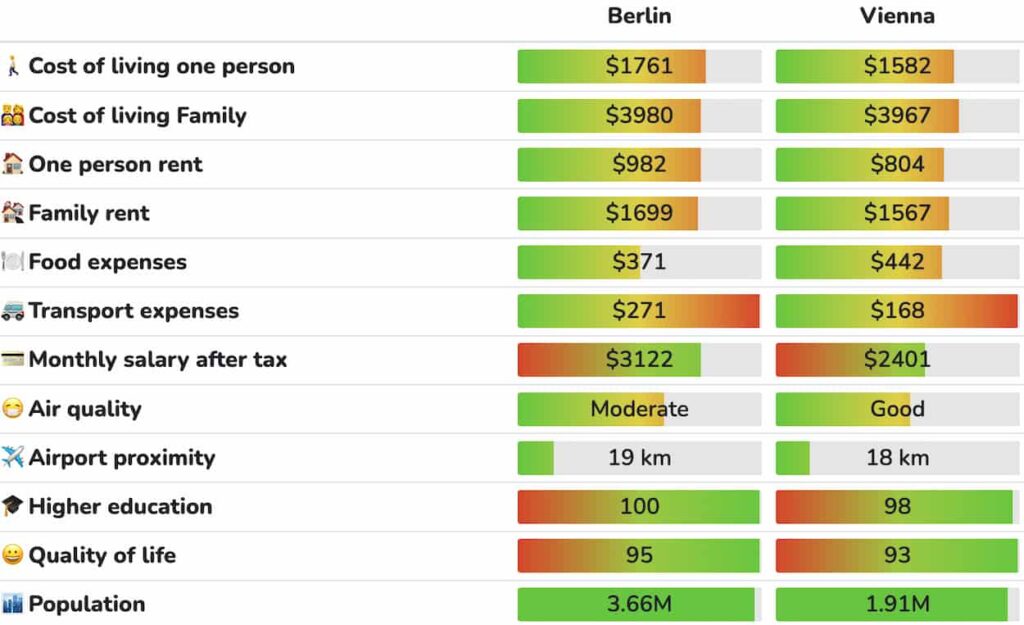The image size is (1024, 625).
Task: Click the walking person icon beside Cost of living
Action: point(13,67)
